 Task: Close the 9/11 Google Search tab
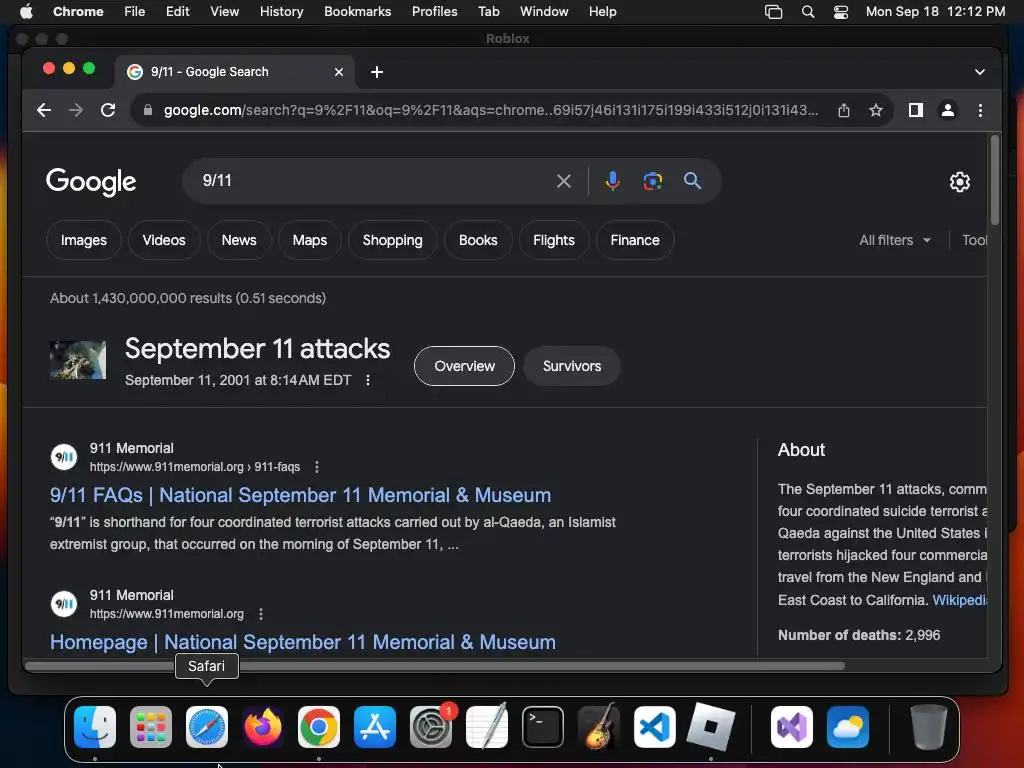[339, 72]
